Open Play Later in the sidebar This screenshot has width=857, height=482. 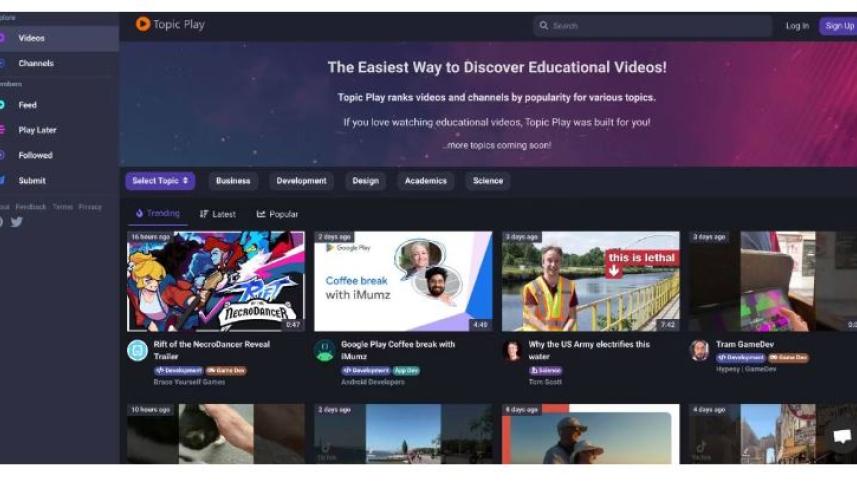coord(37,130)
